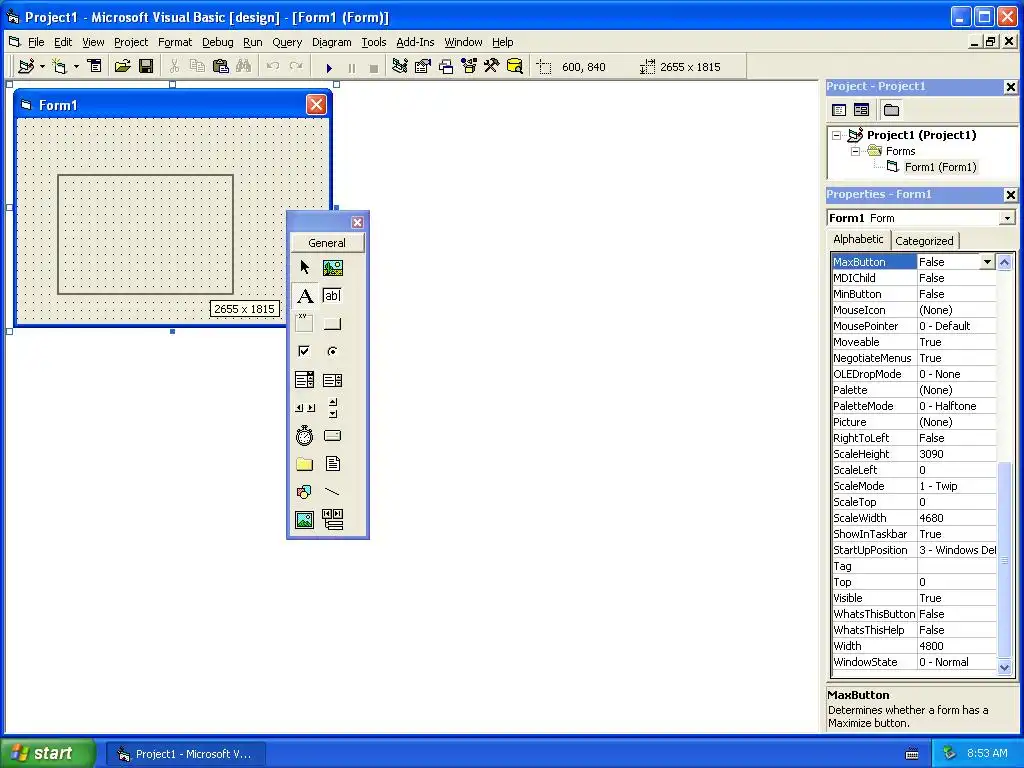Open Properties Window from the toolbar
Screen dimensions: 1024x768
423,67
